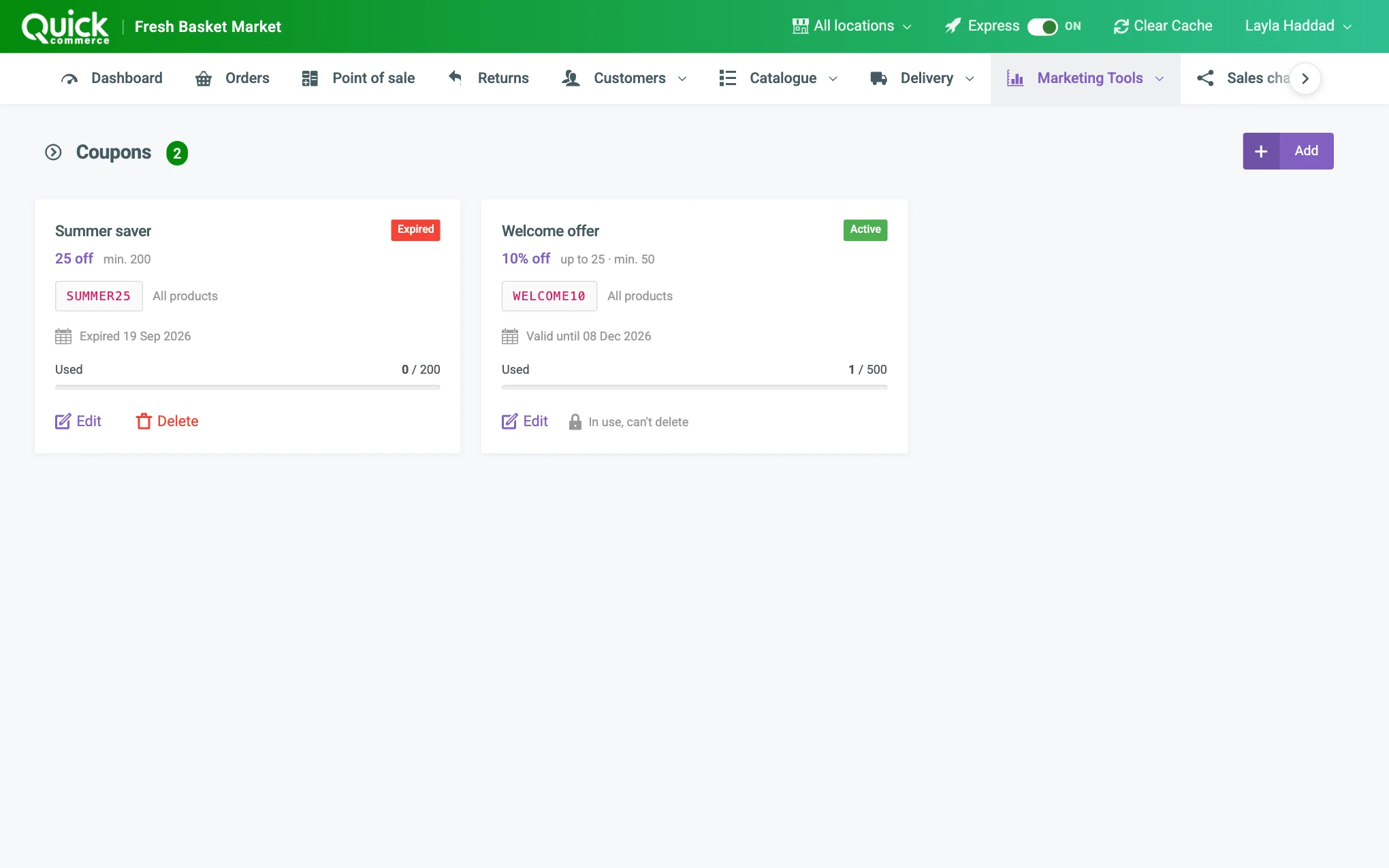
Task: Click the Express rocket icon
Action: tap(953, 26)
